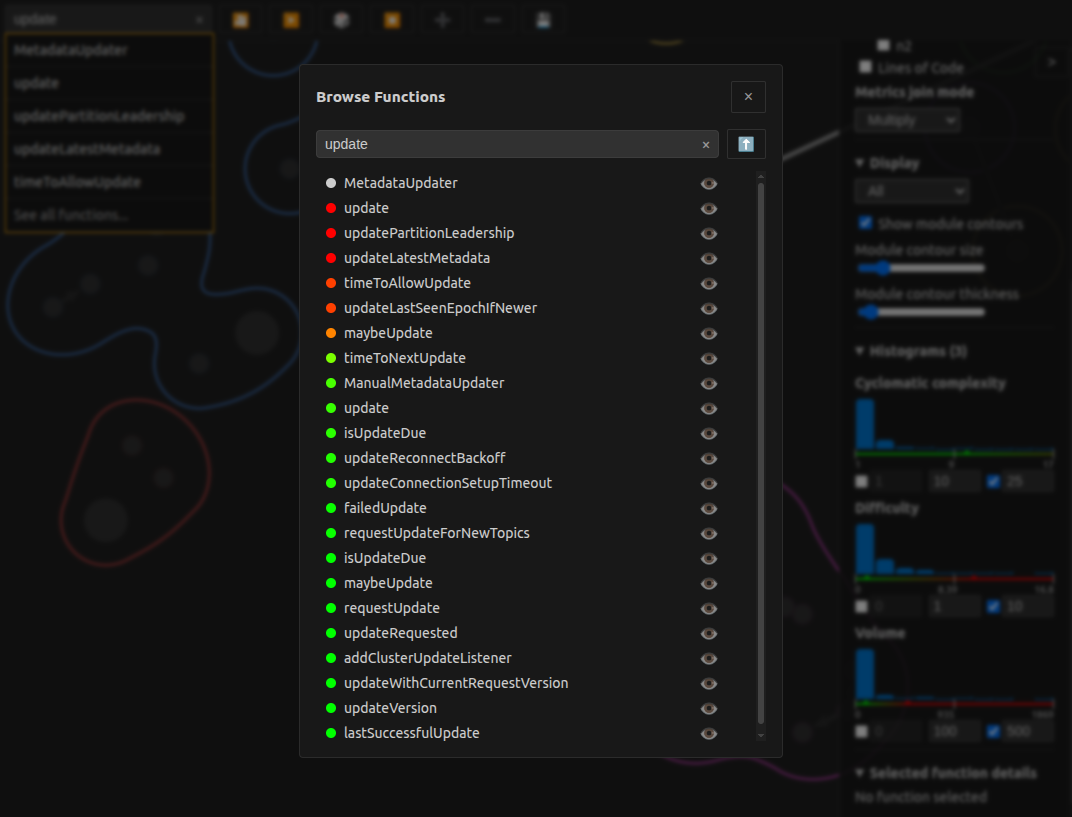Enable the Show module contours checkbox
This screenshot has height=817, width=1072.
tap(865, 223)
